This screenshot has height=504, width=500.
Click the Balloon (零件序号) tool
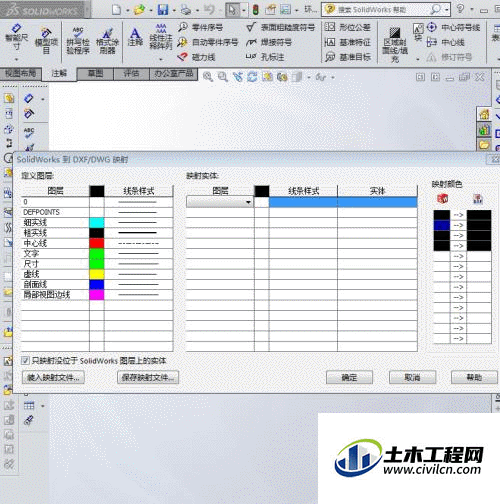coord(200,27)
